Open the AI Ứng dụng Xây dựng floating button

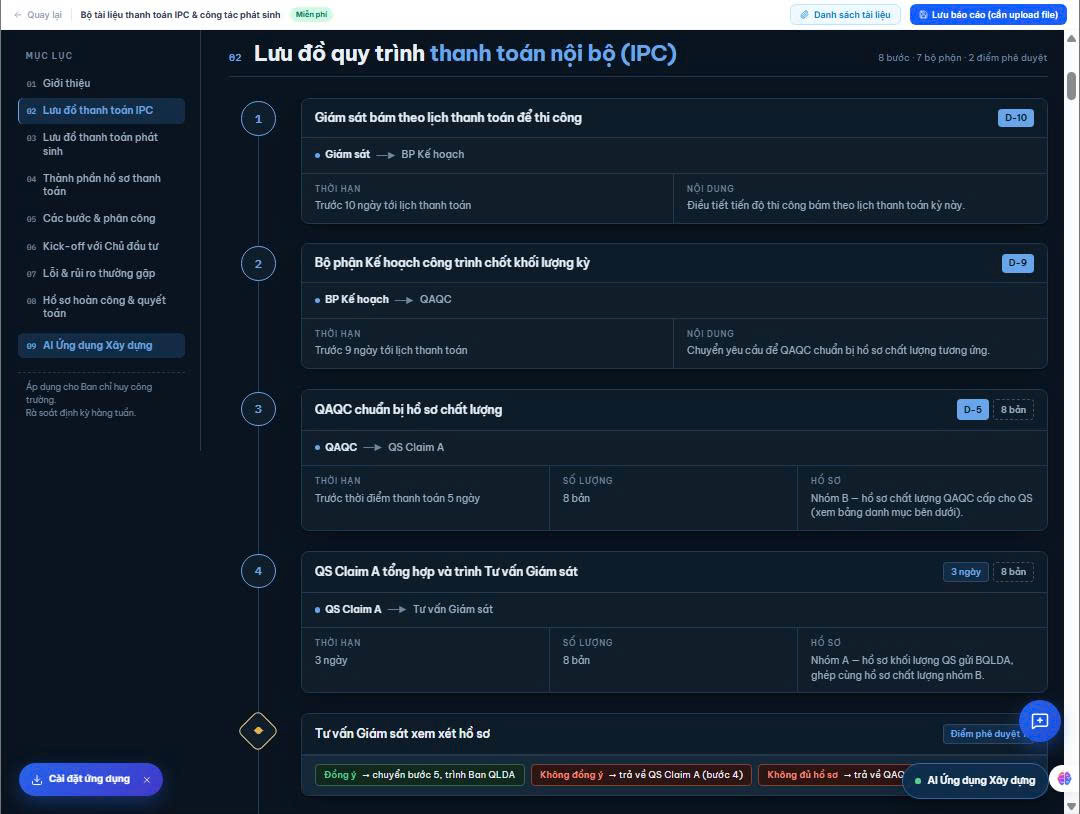[975, 780]
